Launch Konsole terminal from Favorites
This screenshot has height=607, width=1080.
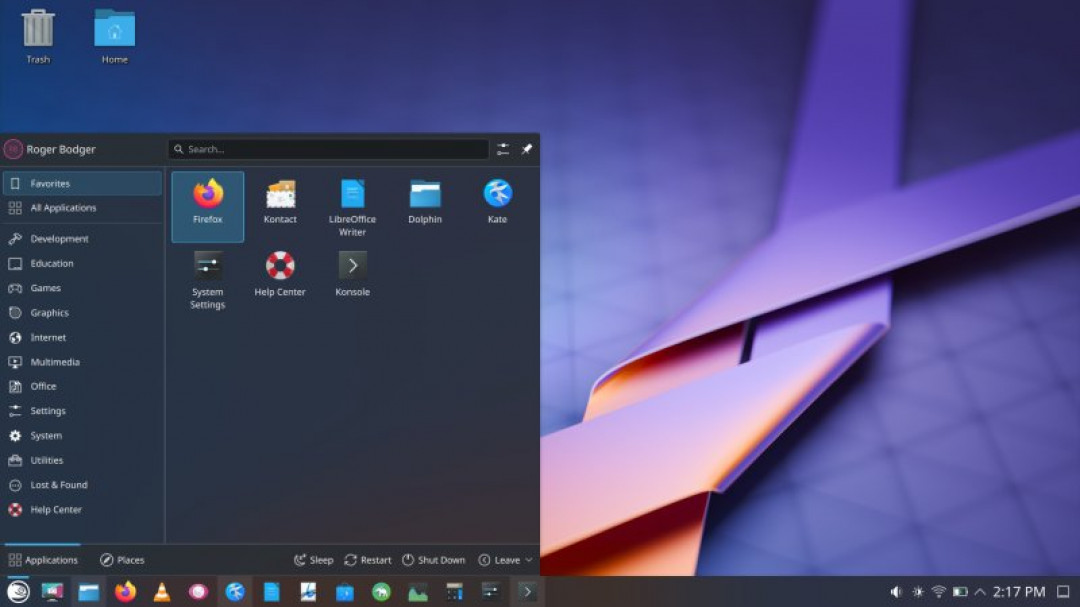tap(352, 274)
